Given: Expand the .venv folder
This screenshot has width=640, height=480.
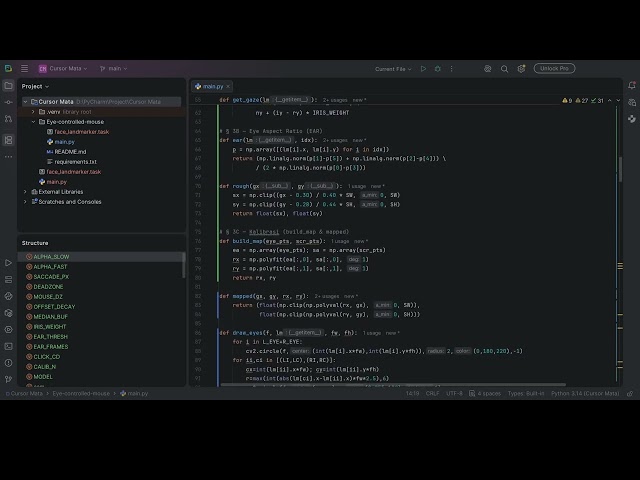Looking at the screenshot, I should 33,112.
